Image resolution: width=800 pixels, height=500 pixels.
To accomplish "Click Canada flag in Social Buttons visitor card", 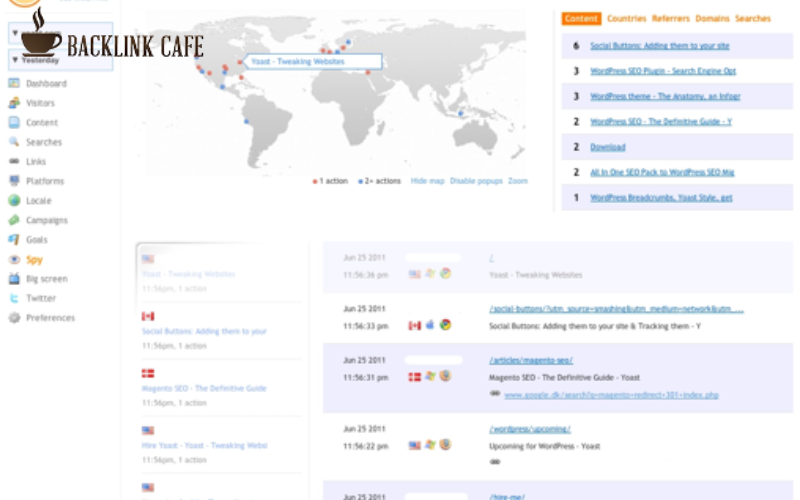I will click(148, 316).
